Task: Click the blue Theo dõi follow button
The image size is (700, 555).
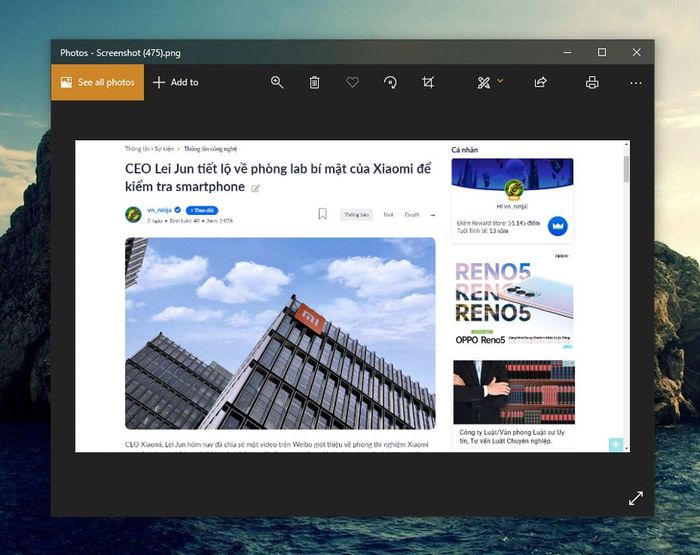Action: 202,210
